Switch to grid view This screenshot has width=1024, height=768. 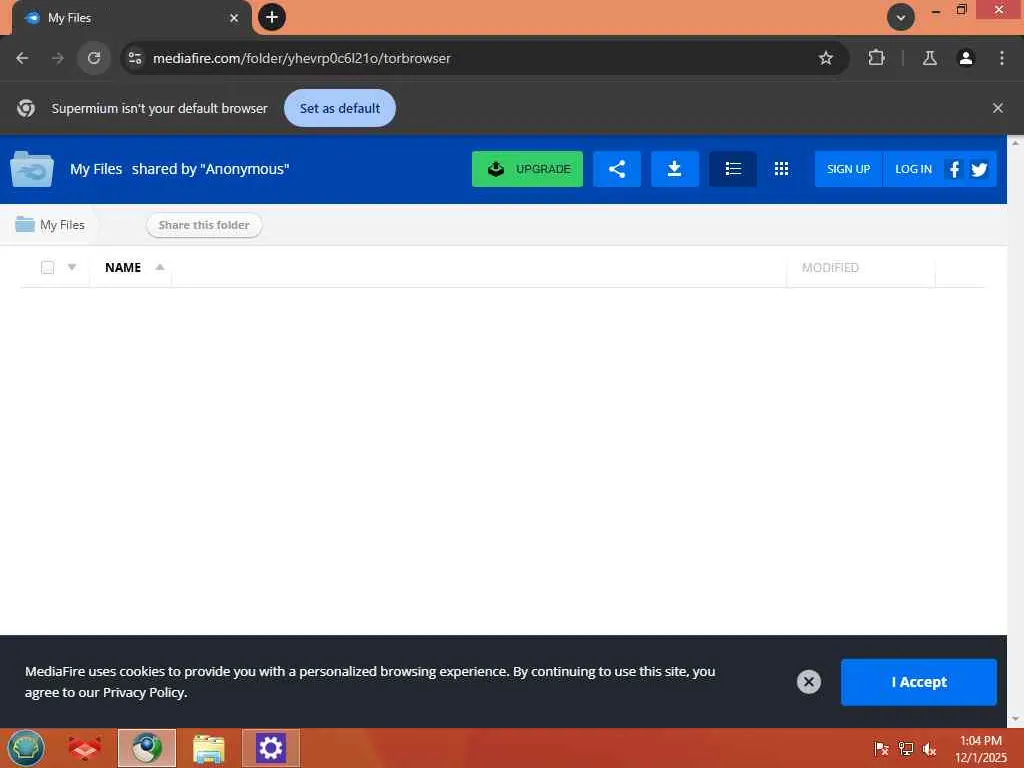pos(781,169)
